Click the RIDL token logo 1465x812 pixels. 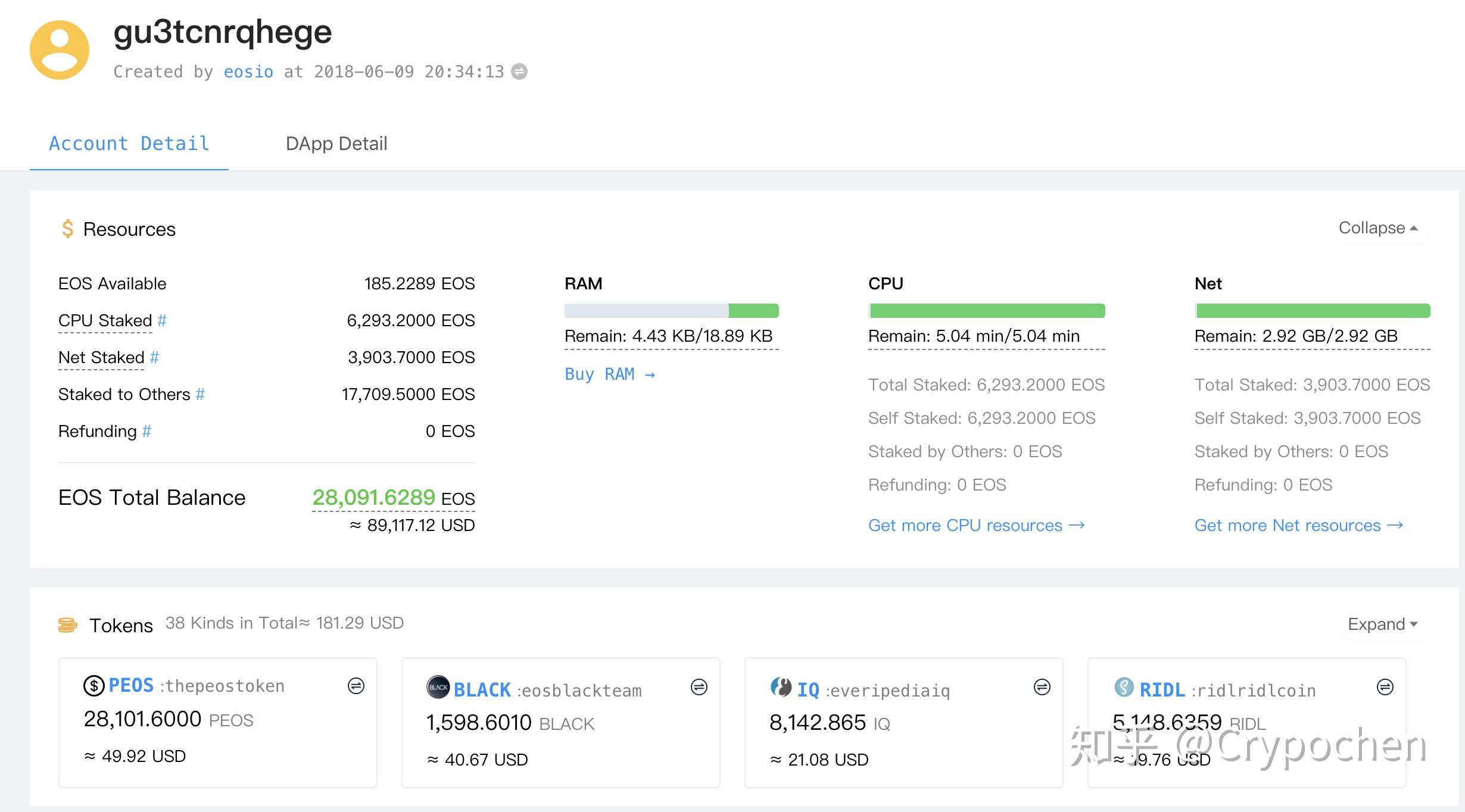(x=1124, y=687)
